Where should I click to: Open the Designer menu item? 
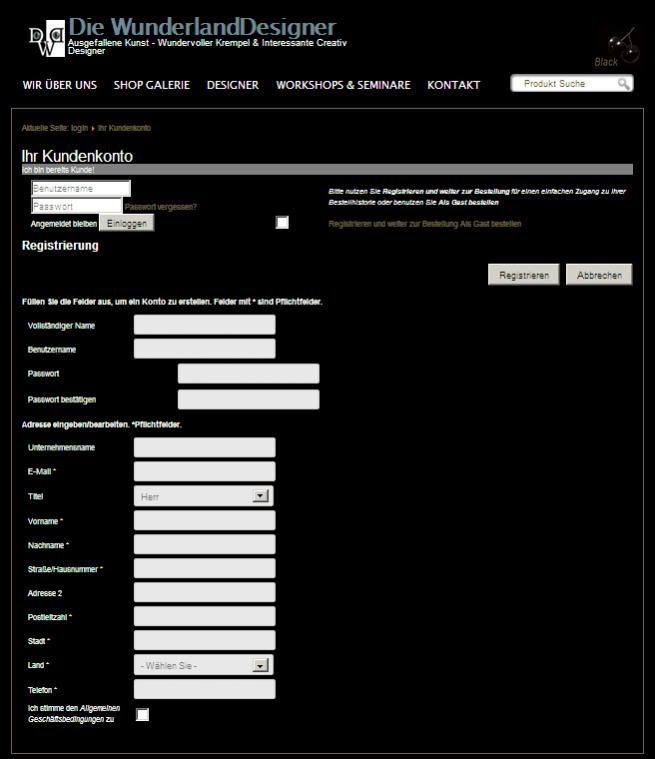click(232, 85)
